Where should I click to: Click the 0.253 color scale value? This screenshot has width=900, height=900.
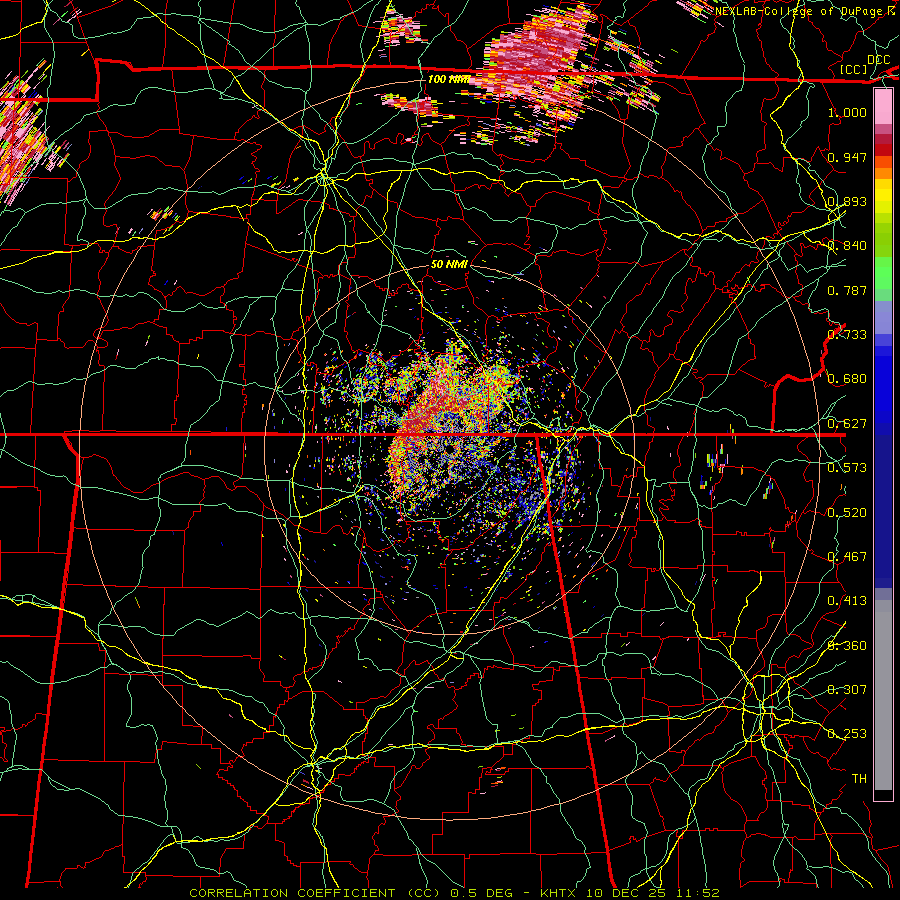click(x=847, y=734)
